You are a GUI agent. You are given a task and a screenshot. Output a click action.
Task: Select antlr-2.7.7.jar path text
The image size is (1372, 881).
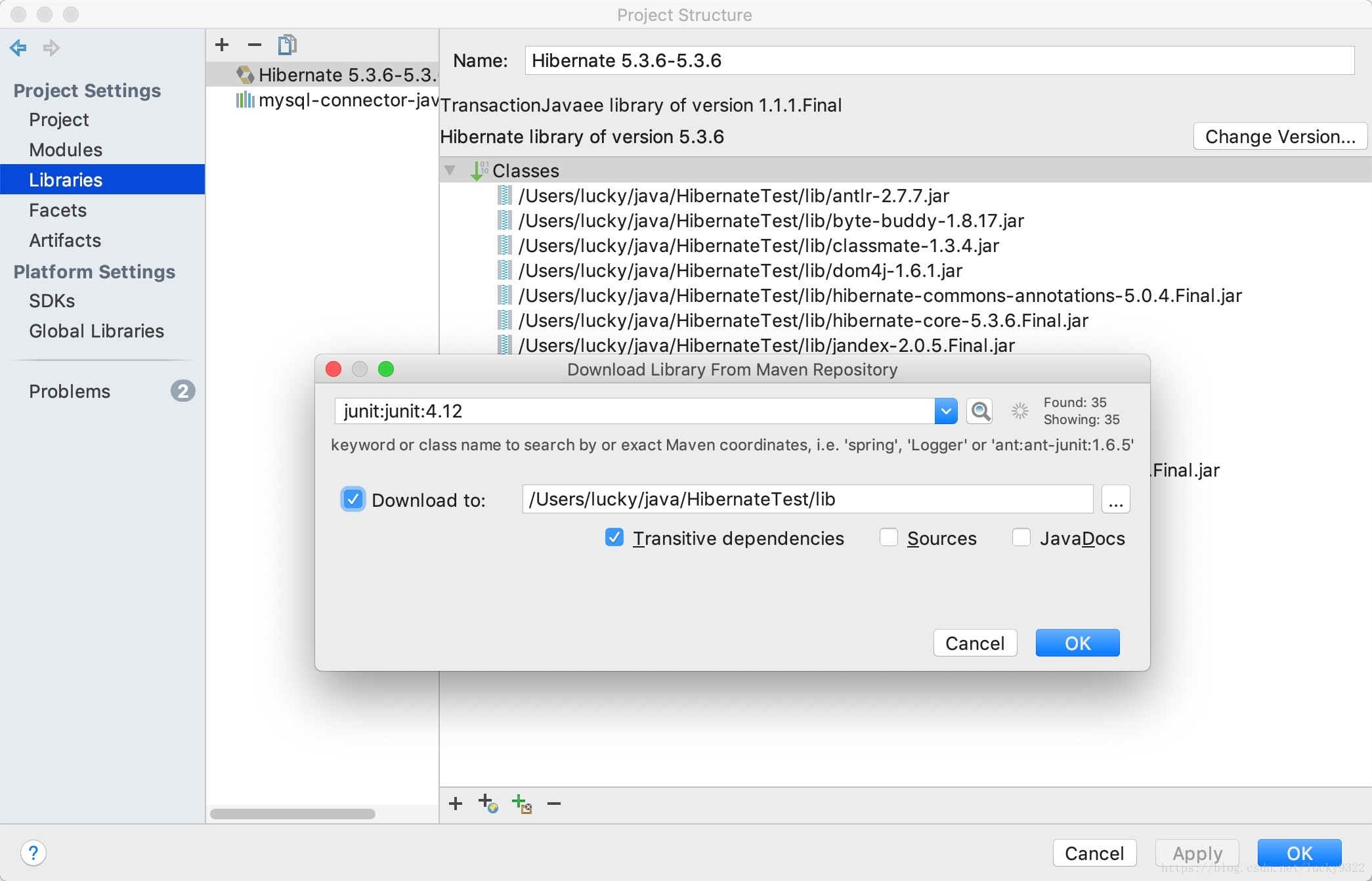pyautogui.click(x=733, y=196)
